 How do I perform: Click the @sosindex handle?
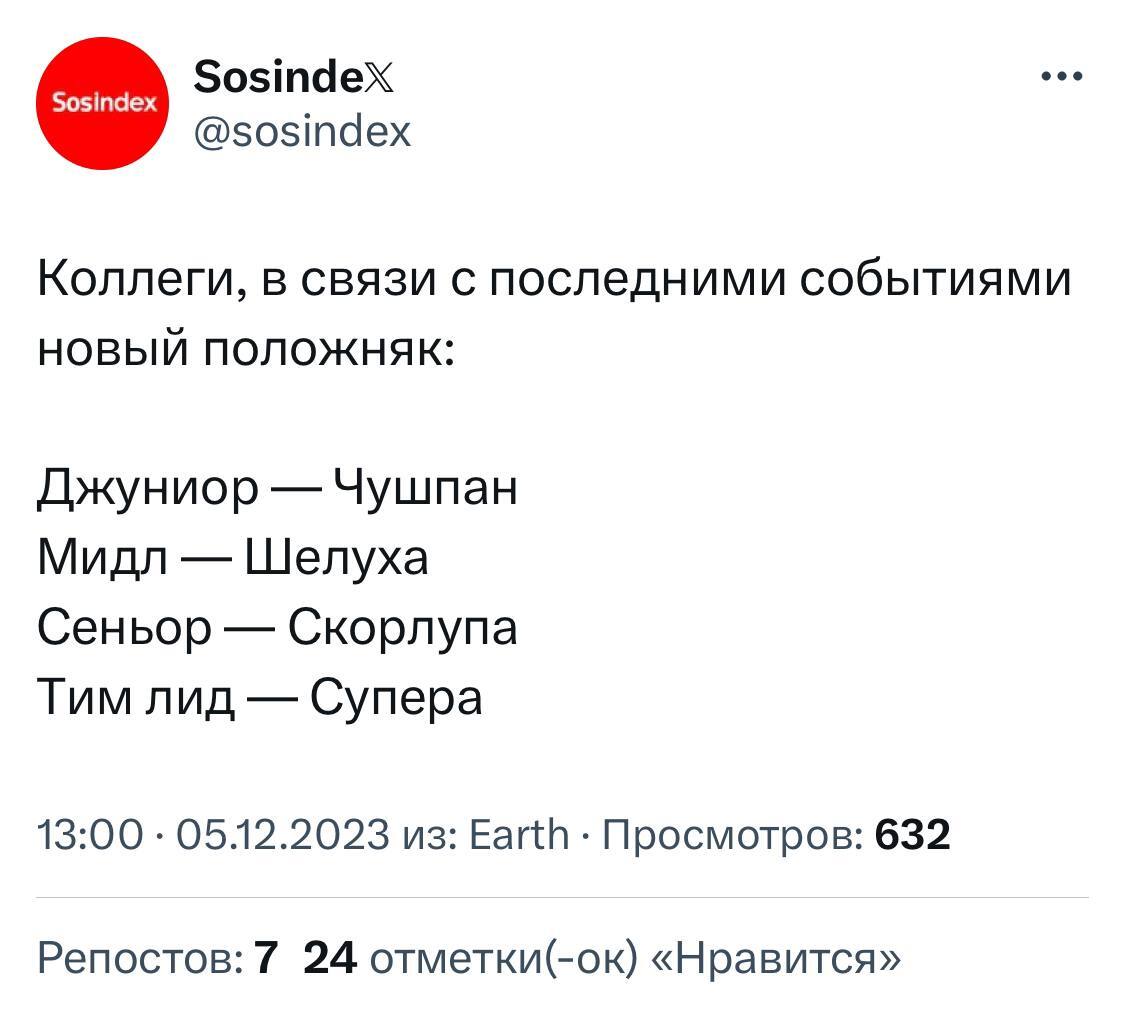pyautogui.click(x=302, y=130)
